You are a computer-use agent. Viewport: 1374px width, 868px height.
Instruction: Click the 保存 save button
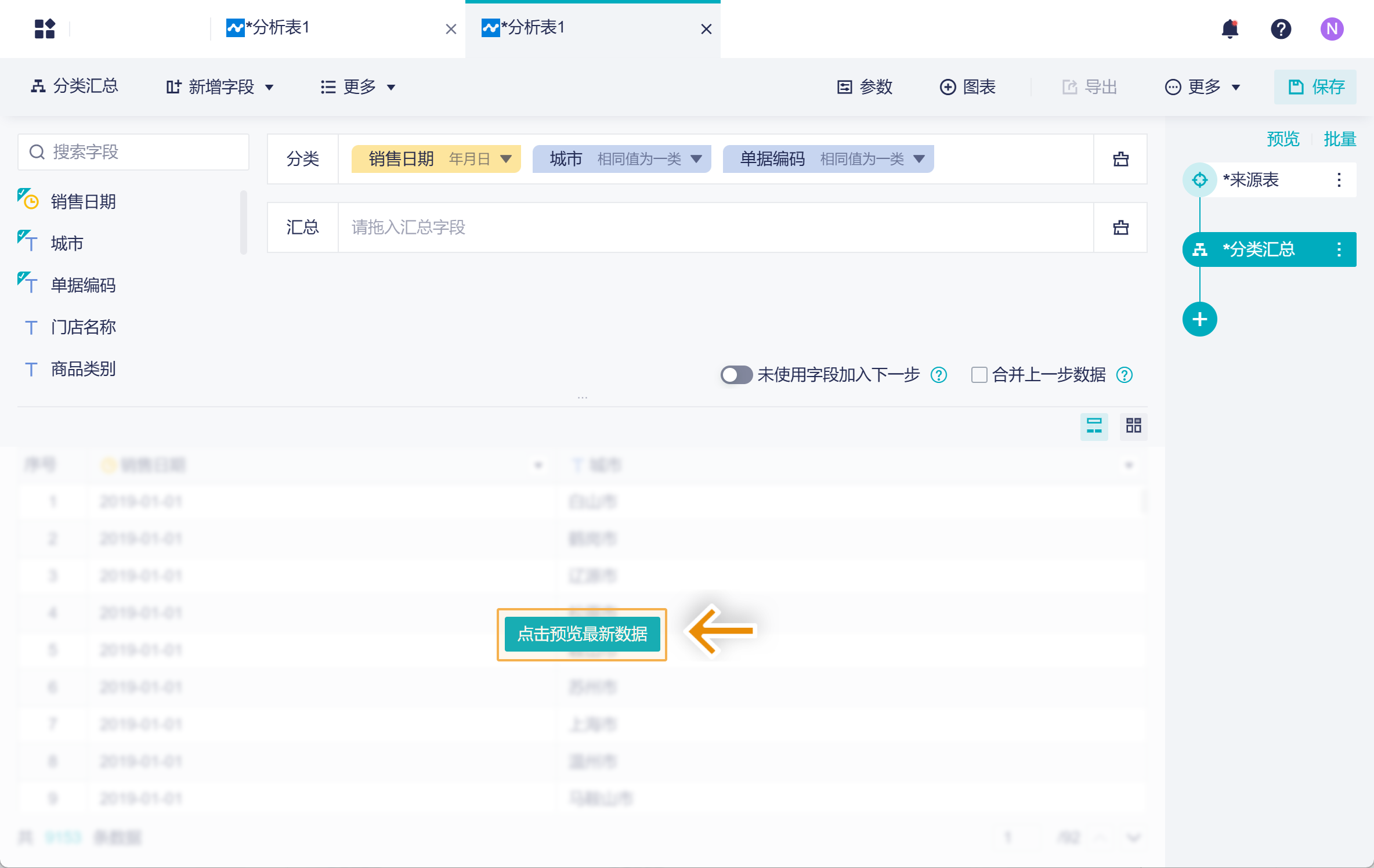1315,87
